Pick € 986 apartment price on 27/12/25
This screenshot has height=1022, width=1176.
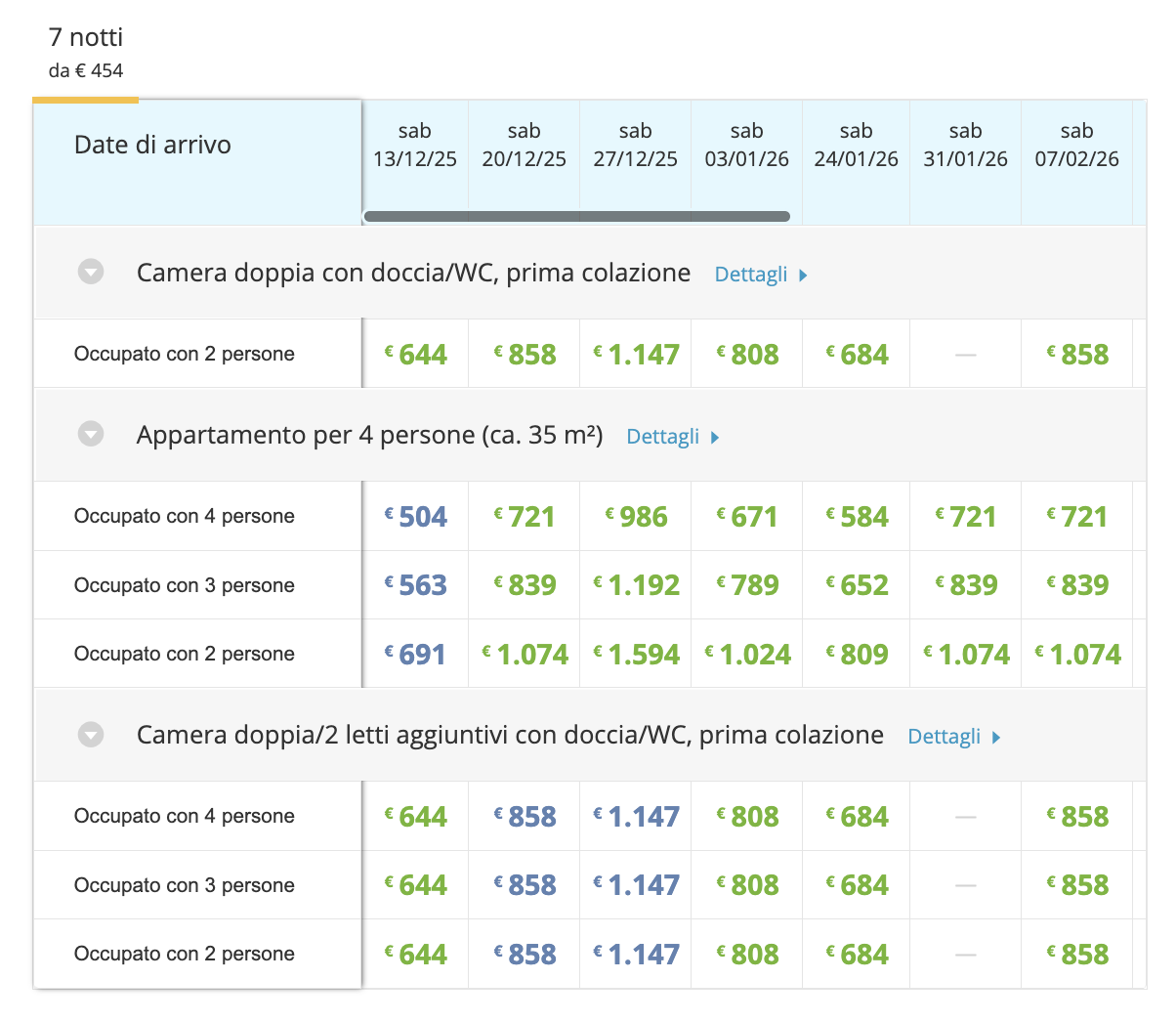[636, 516]
